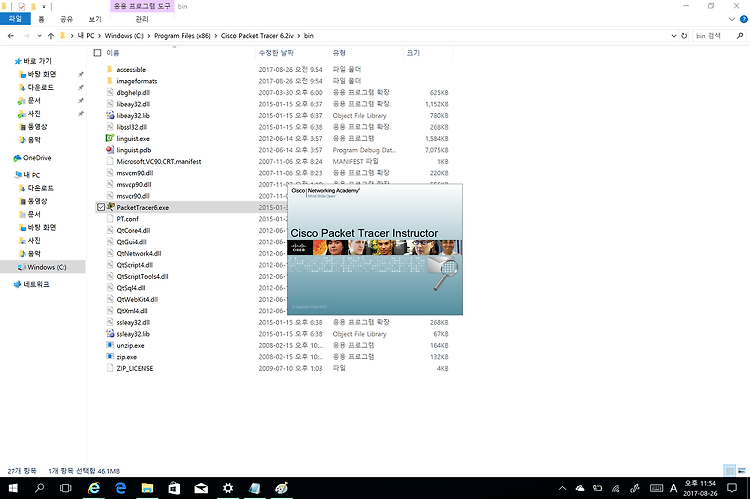
Task: Click the Back navigation arrow
Action: pos(11,36)
